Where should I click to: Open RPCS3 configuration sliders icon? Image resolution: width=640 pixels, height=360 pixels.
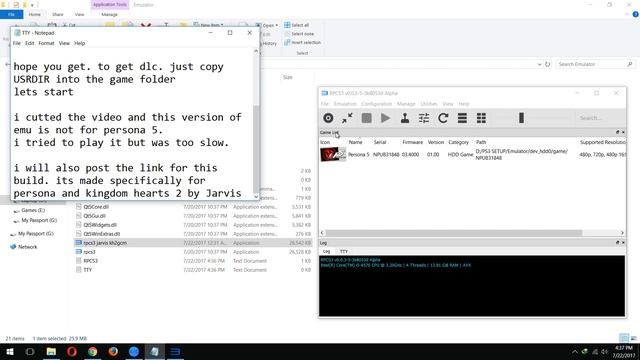424,118
